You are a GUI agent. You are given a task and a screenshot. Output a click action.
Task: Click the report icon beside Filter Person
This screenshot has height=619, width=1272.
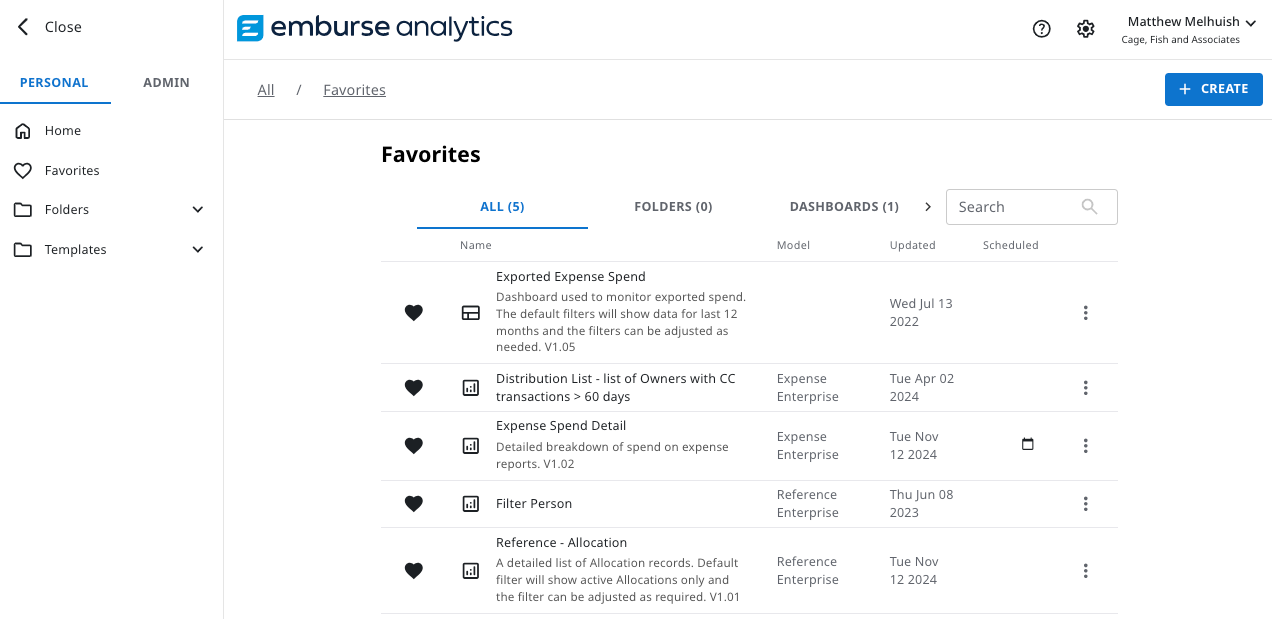click(x=470, y=504)
